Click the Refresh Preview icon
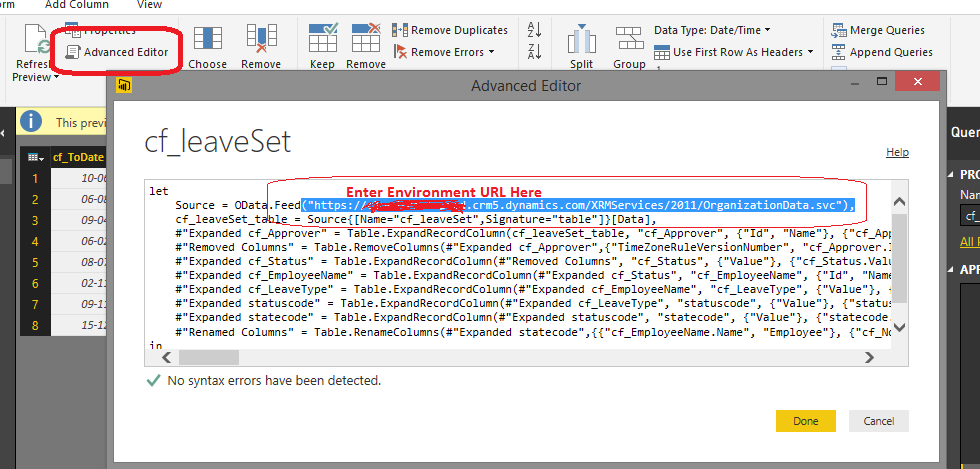 click(37, 39)
